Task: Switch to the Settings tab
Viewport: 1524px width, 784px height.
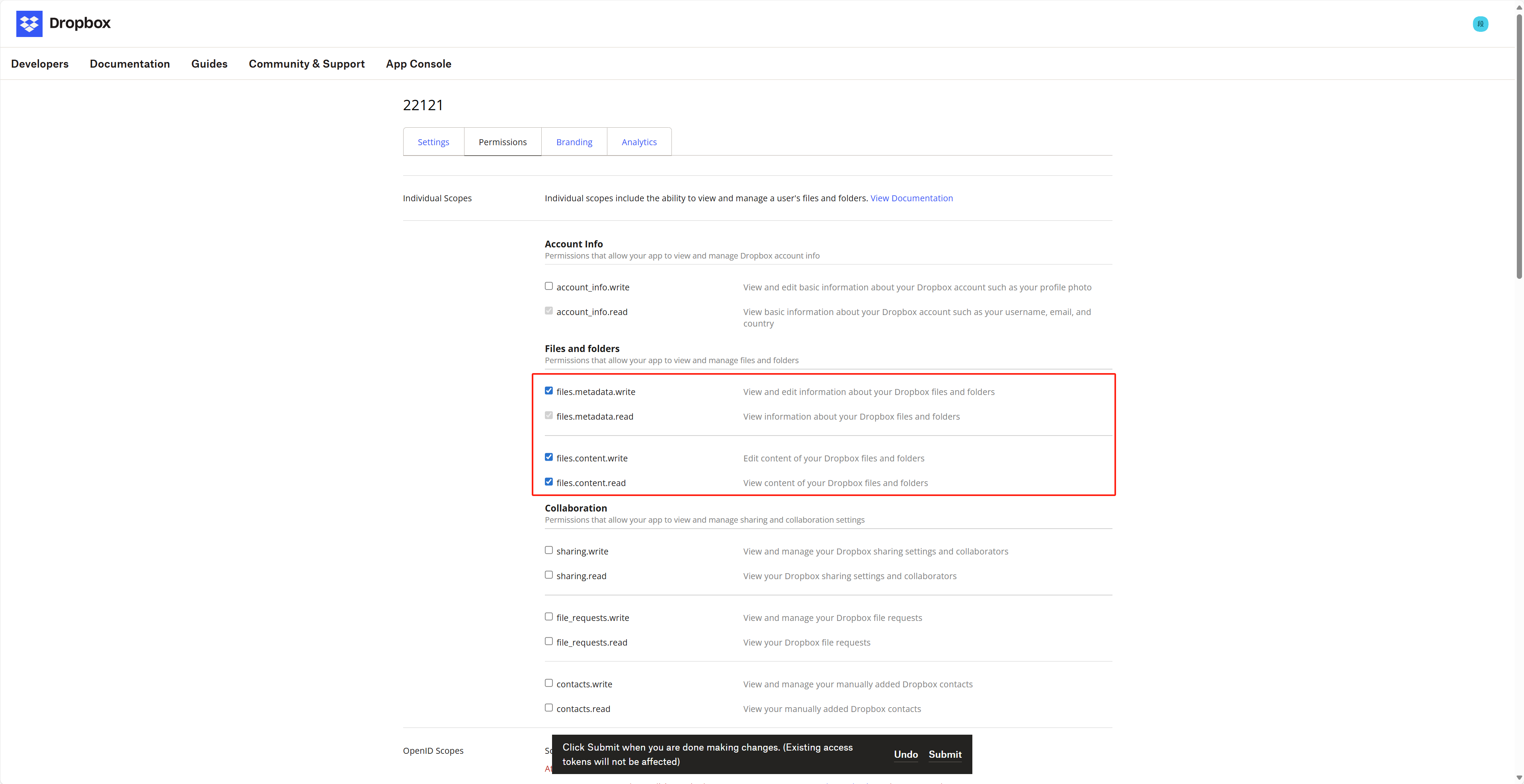Action: point(433,142)
